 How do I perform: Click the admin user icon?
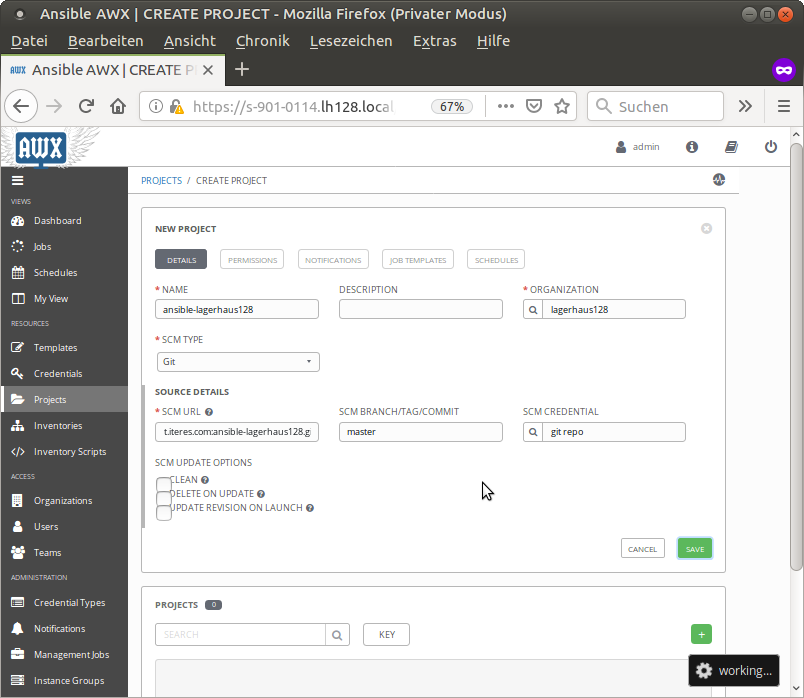coord(621,147)
